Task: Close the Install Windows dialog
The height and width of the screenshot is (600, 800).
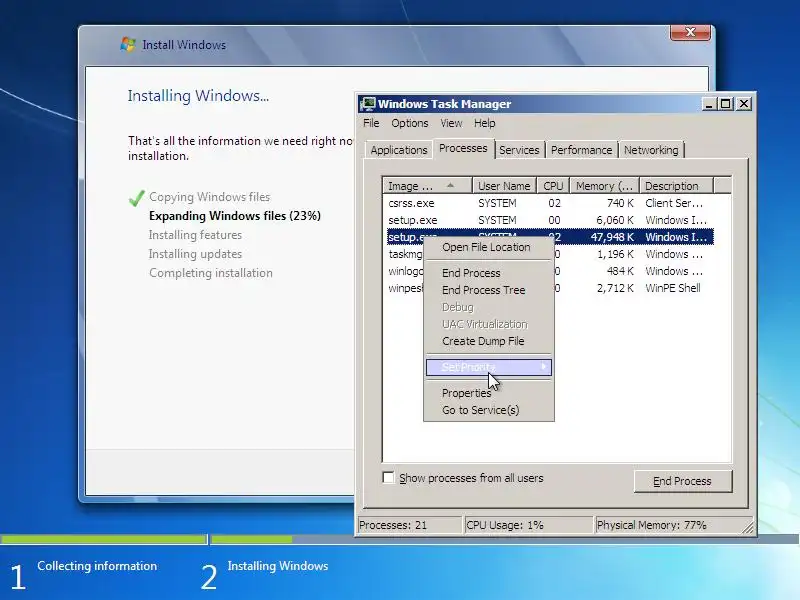Action: 690,32
